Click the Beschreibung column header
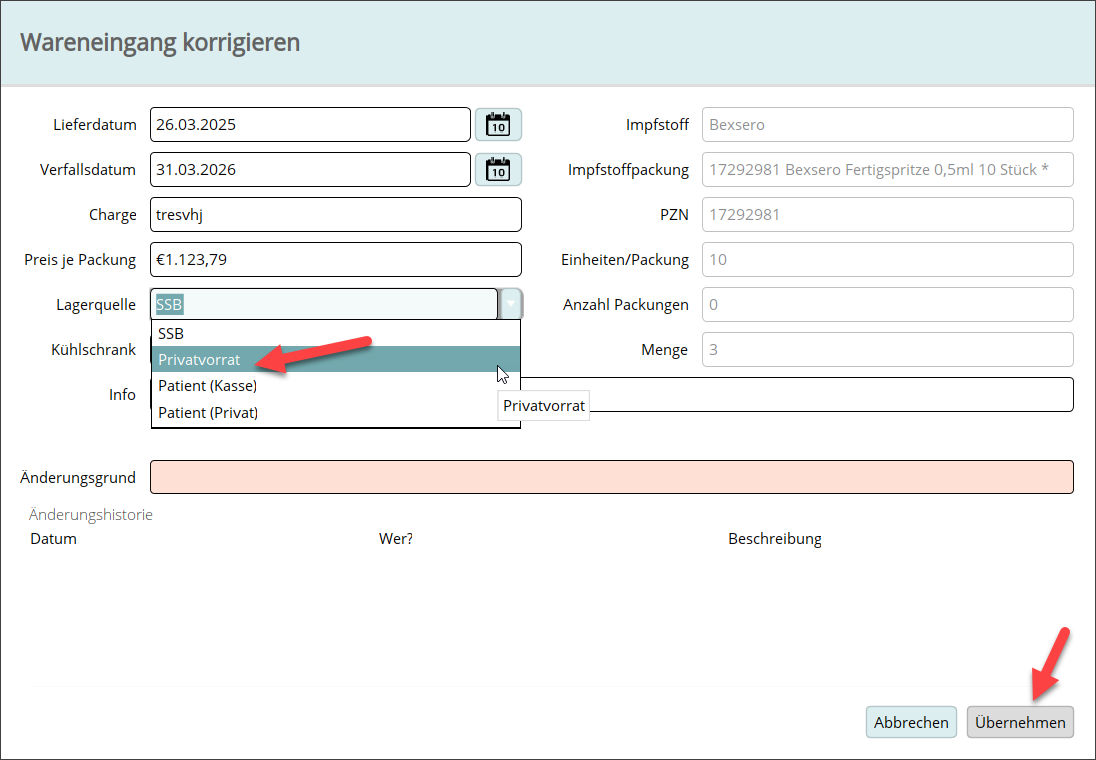 pyautogui.click(x=774, y=539)
